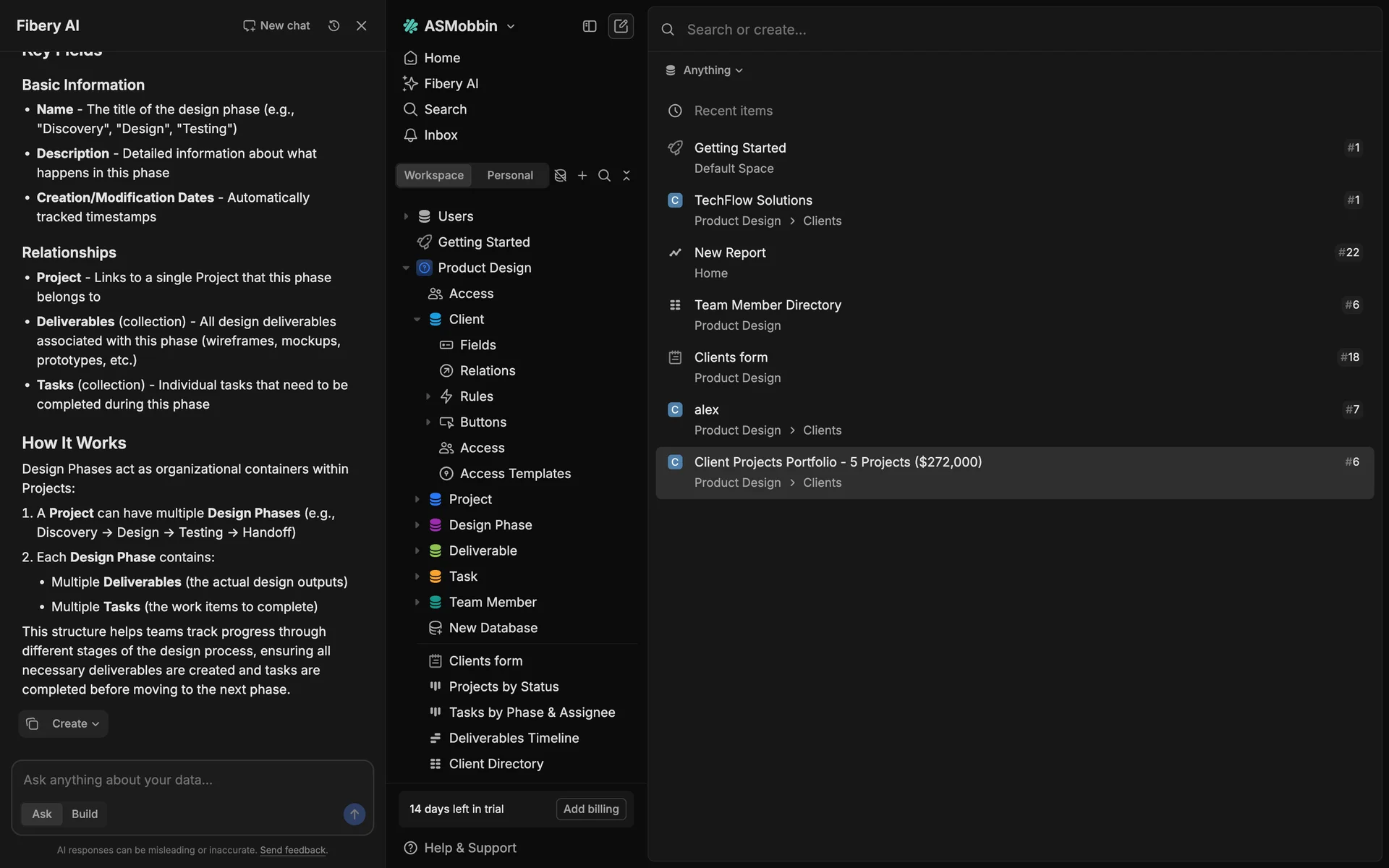Click the plus icon beside Personal tab

click(x=582, y=176)
